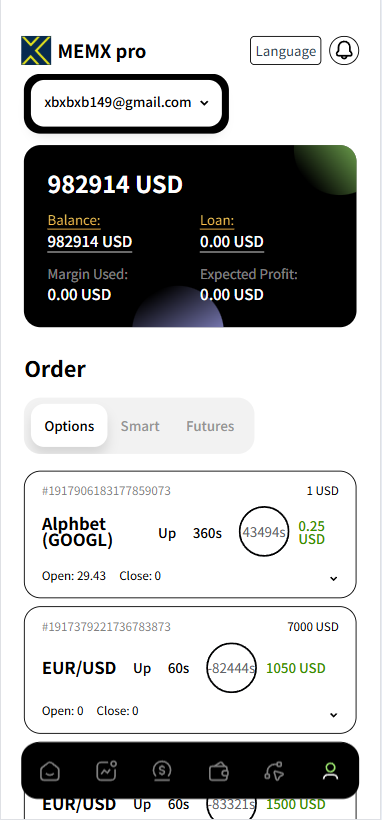
Task: Open the Balance 982914 USD link
Action: (x=89, y=242)
